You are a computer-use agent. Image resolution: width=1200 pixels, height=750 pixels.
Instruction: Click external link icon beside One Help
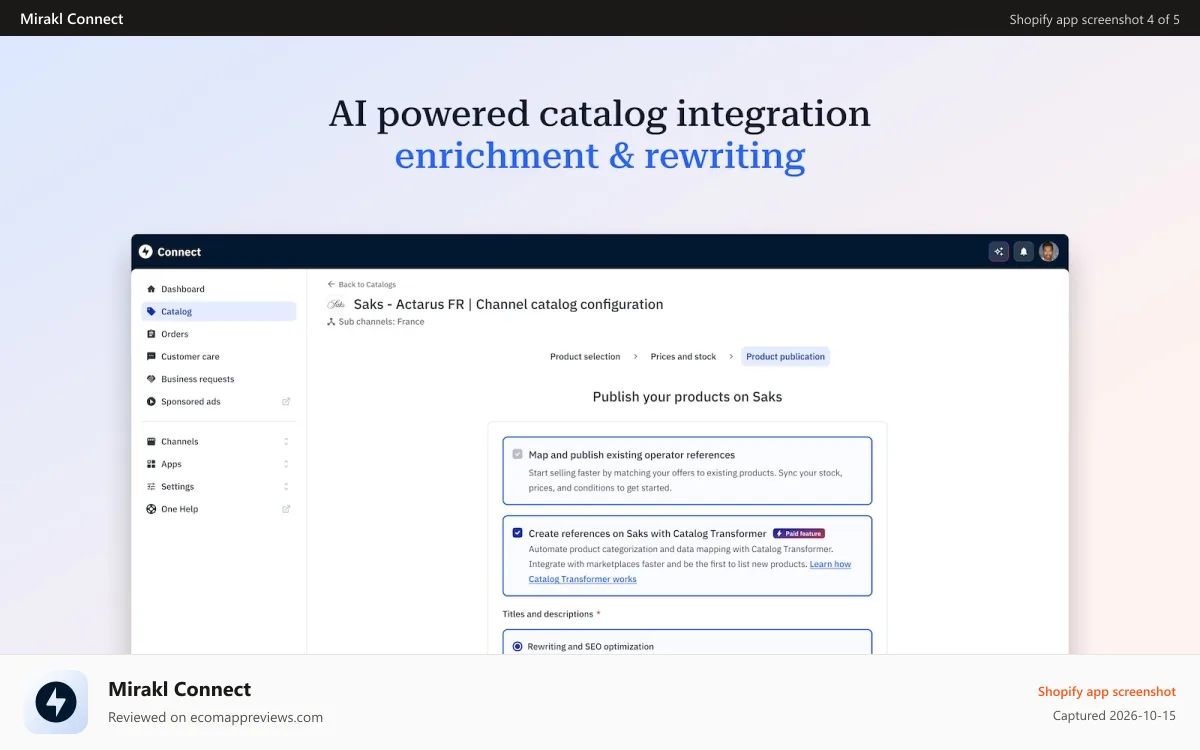coord(286,509)
